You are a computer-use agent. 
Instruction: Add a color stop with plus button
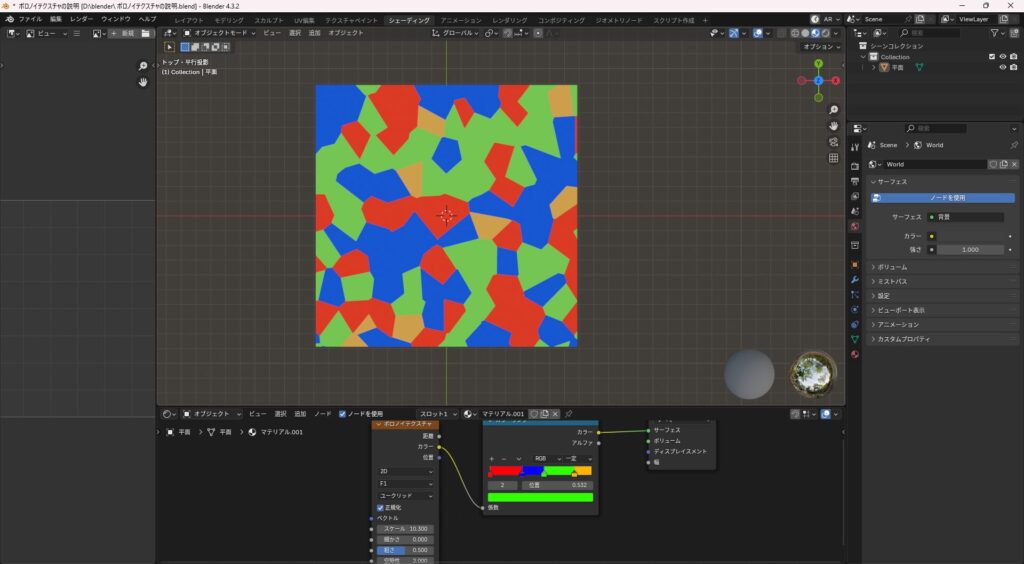[492, 459]
